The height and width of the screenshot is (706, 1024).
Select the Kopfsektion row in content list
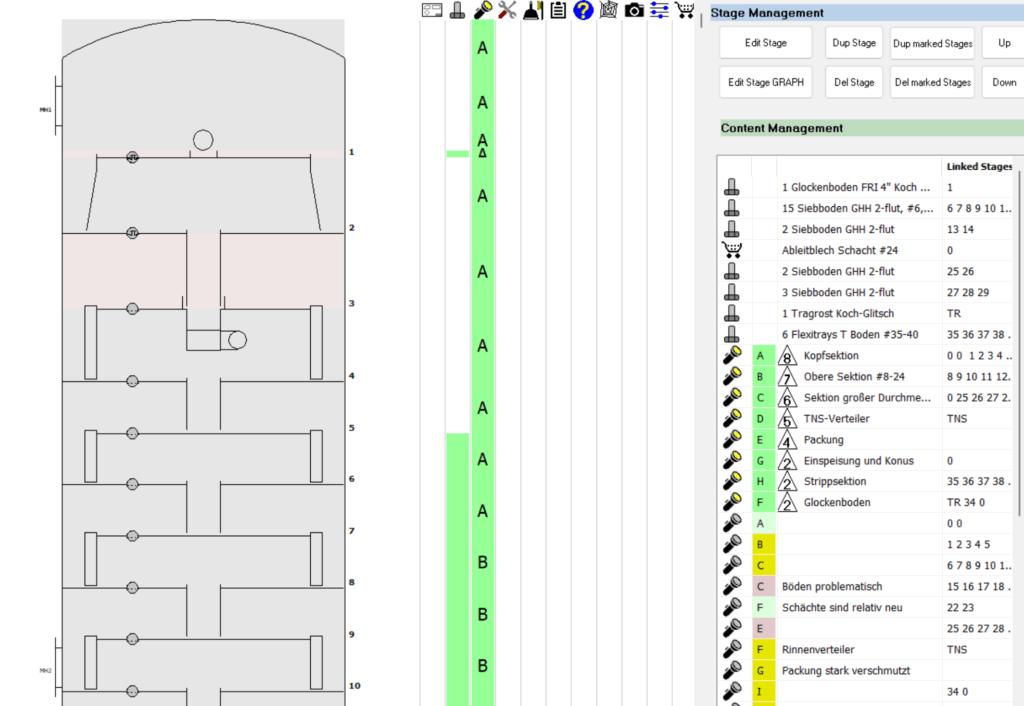coord(831,356)
